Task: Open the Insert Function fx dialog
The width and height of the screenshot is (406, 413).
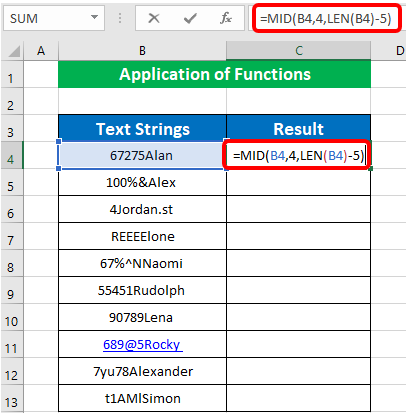Action: (x=226, y=18)
